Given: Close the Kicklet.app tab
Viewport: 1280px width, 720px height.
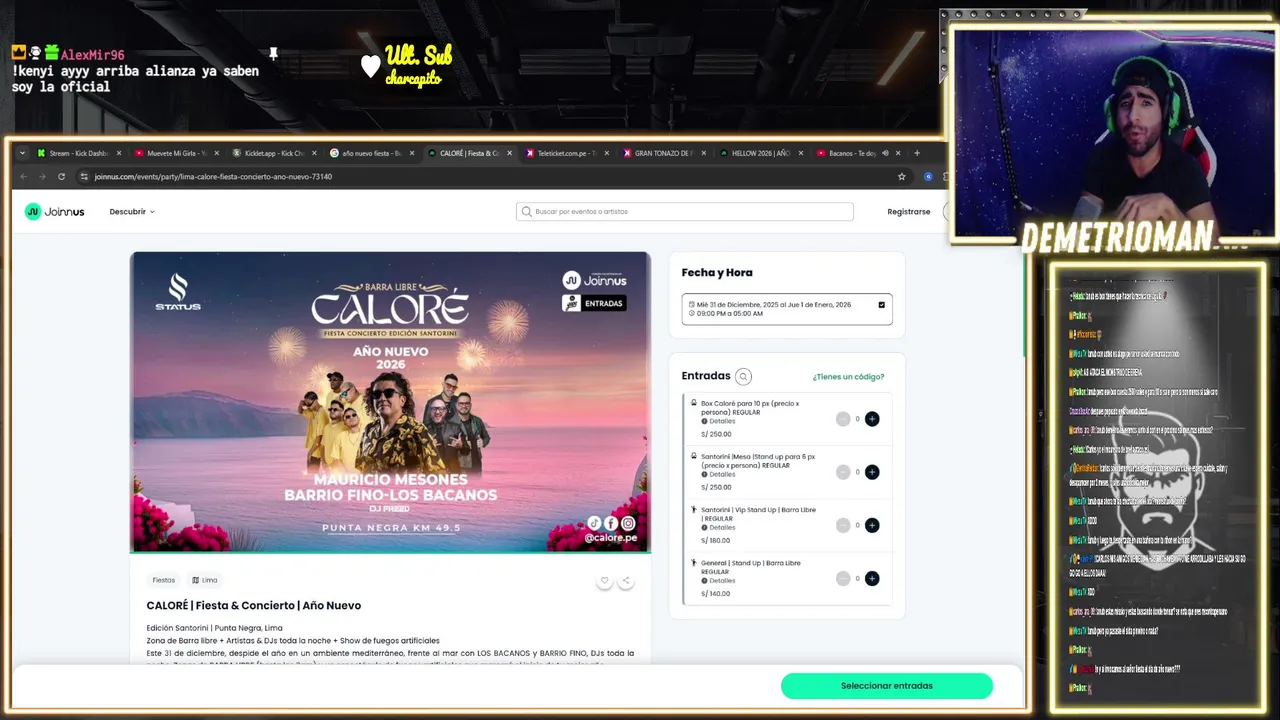Looking at the screenshot, I should (314, 153).
